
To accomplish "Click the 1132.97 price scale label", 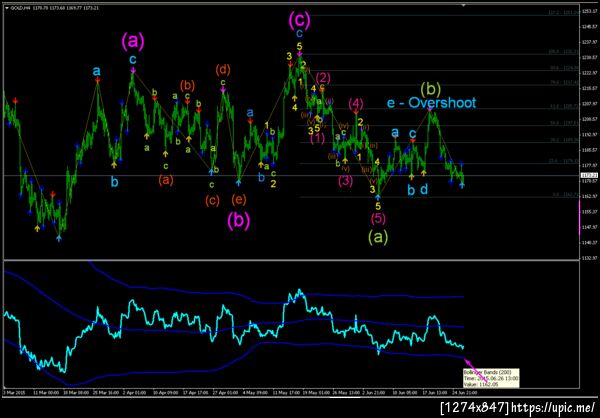I will (589, 258).
